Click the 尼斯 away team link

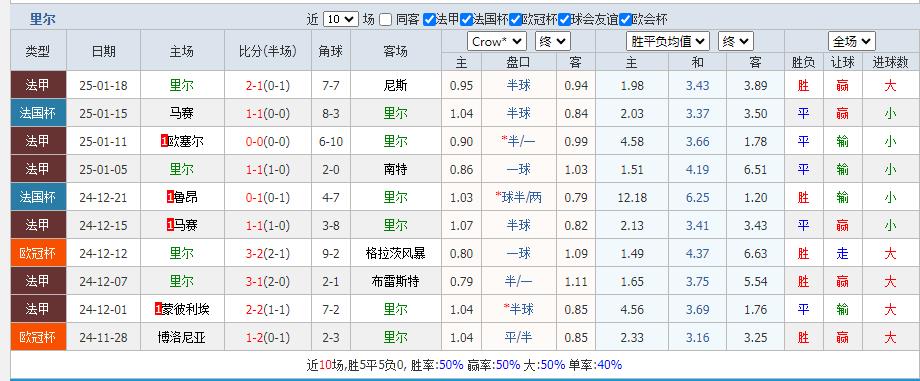[x=396, y=86]
